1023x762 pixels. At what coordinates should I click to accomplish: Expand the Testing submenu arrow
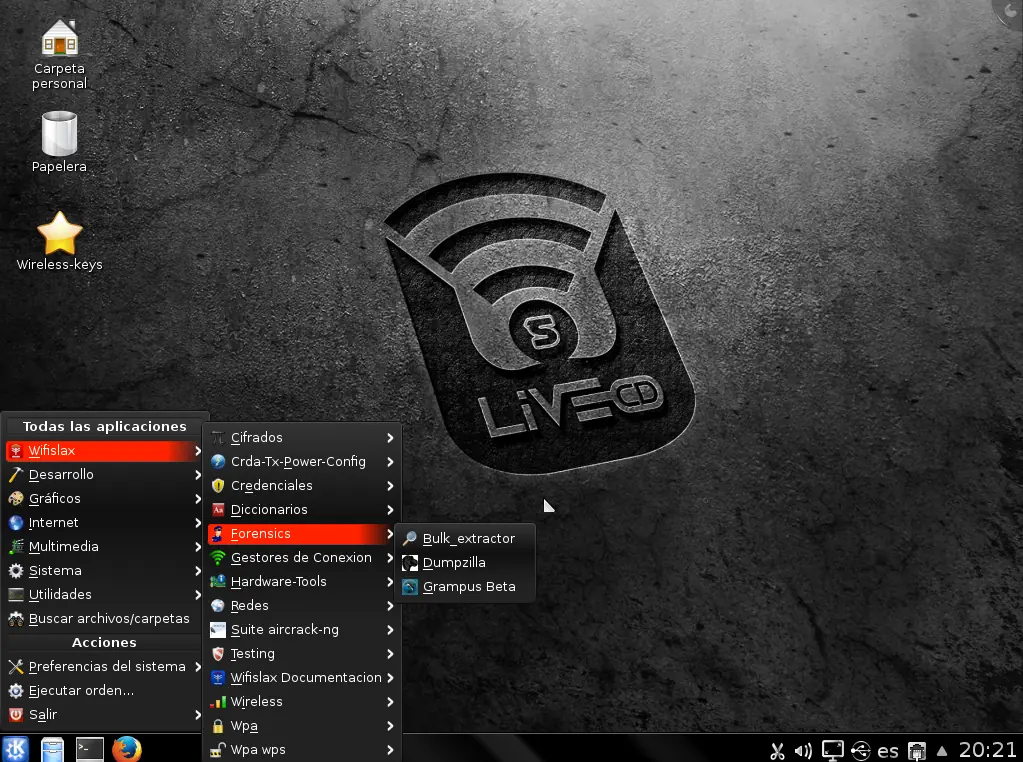click(x=390, y=654)
